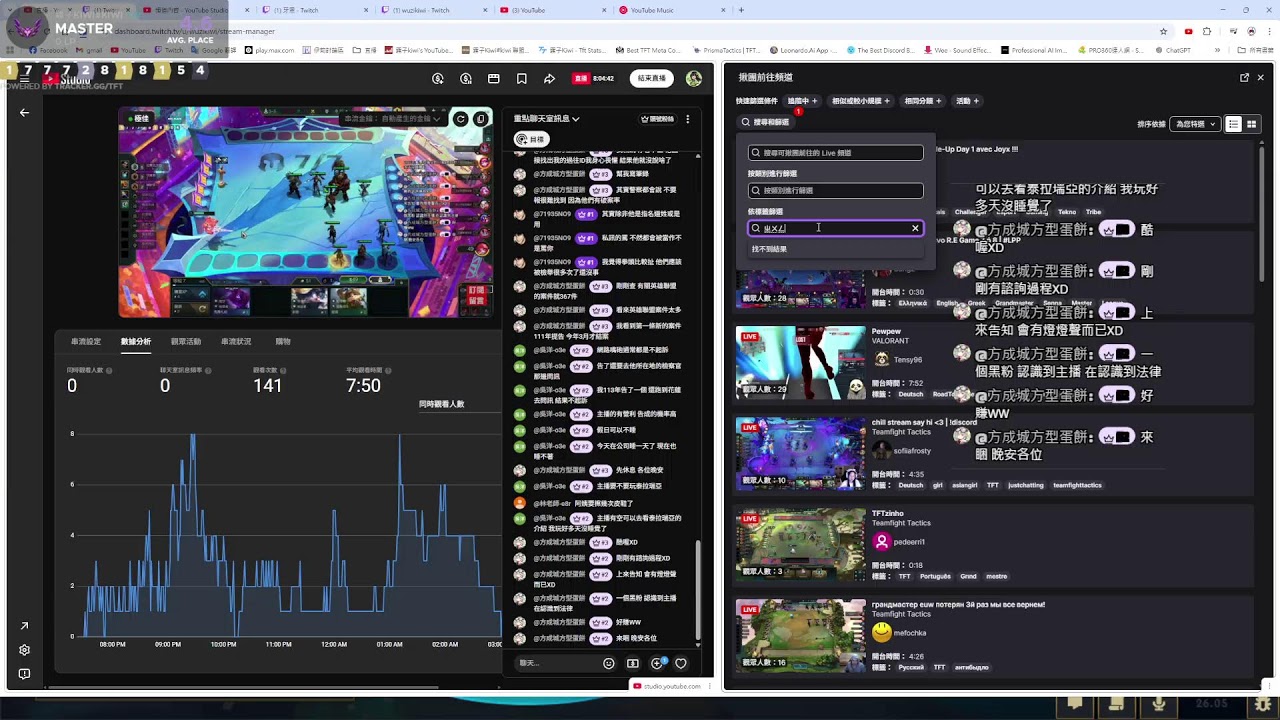Toggle the same-category quick filter chip
1280x720 pixels.
pyautogui.click(x=922, y=101)
